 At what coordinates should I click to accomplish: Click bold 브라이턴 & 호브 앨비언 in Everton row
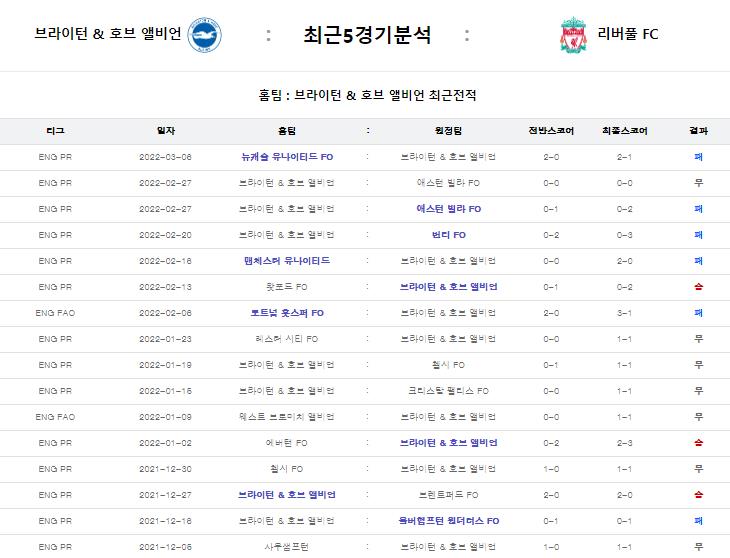point(448,443)
